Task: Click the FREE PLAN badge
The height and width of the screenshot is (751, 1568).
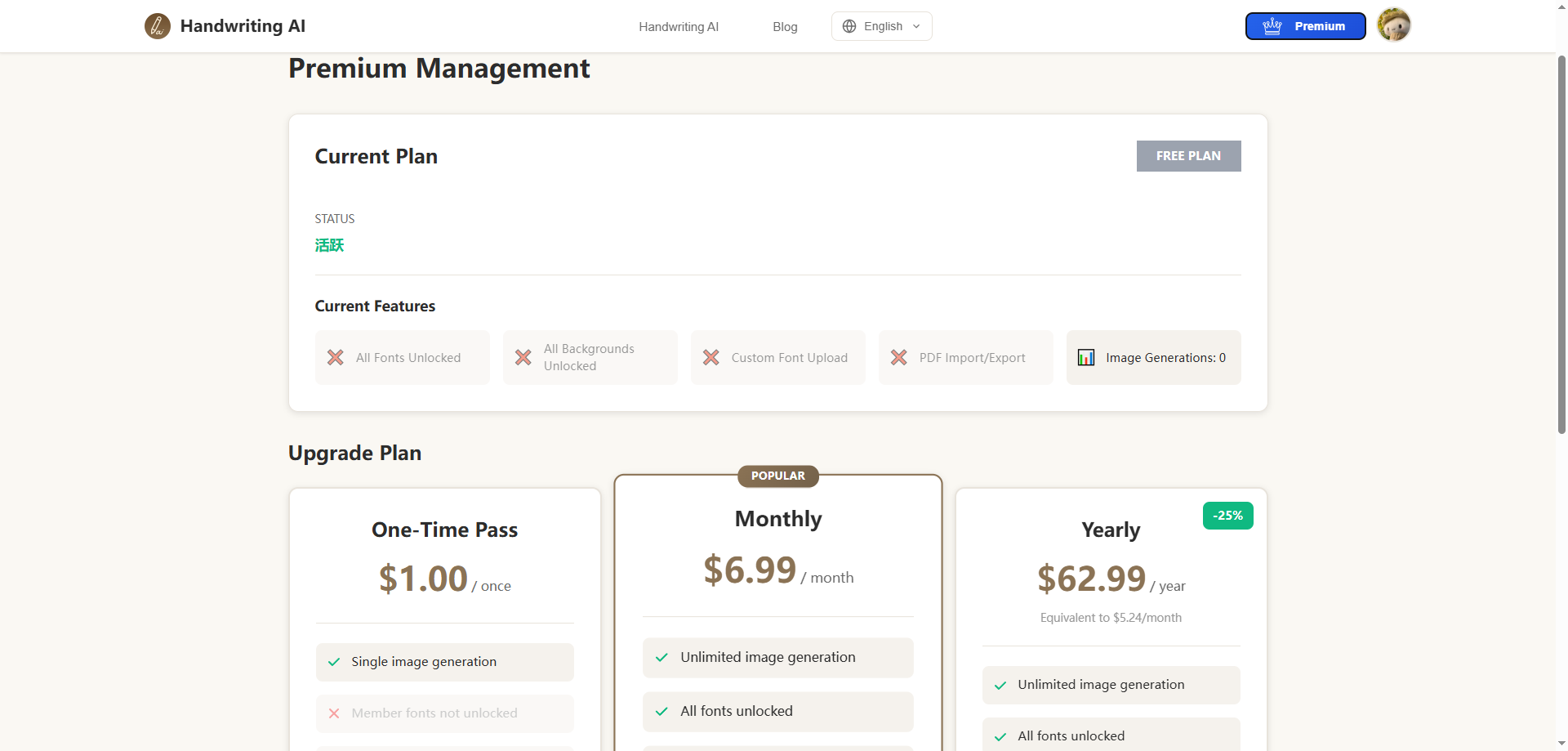Action: (1188, 156)
